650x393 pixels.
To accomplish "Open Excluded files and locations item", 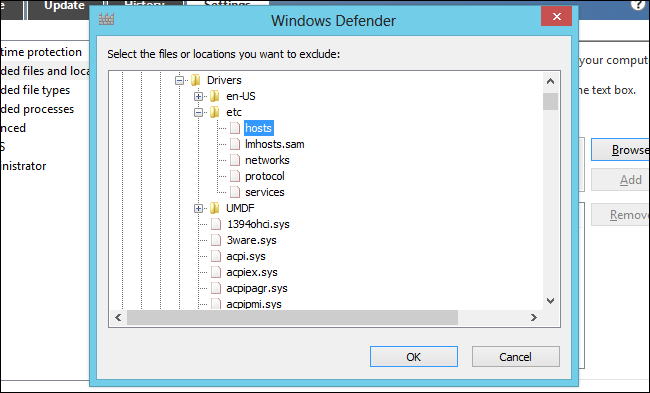I will click(x=45, y=71).
